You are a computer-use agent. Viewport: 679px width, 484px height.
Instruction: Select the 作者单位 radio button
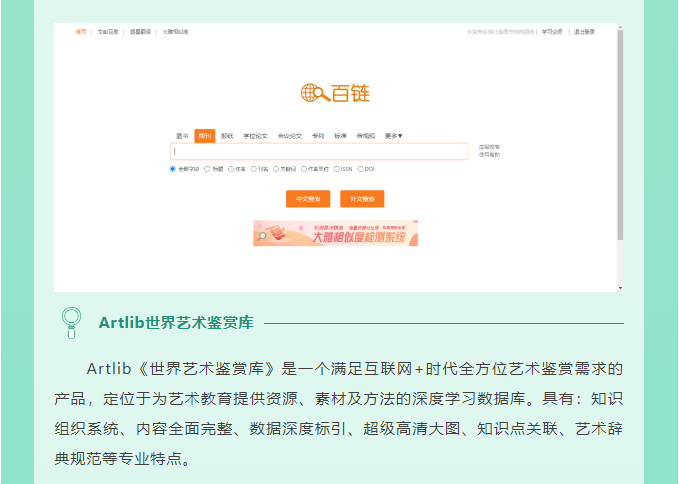click(304, 169)
